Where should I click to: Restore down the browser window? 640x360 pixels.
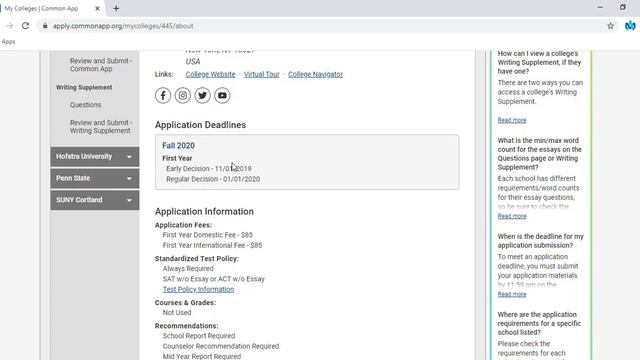point(622,7)
